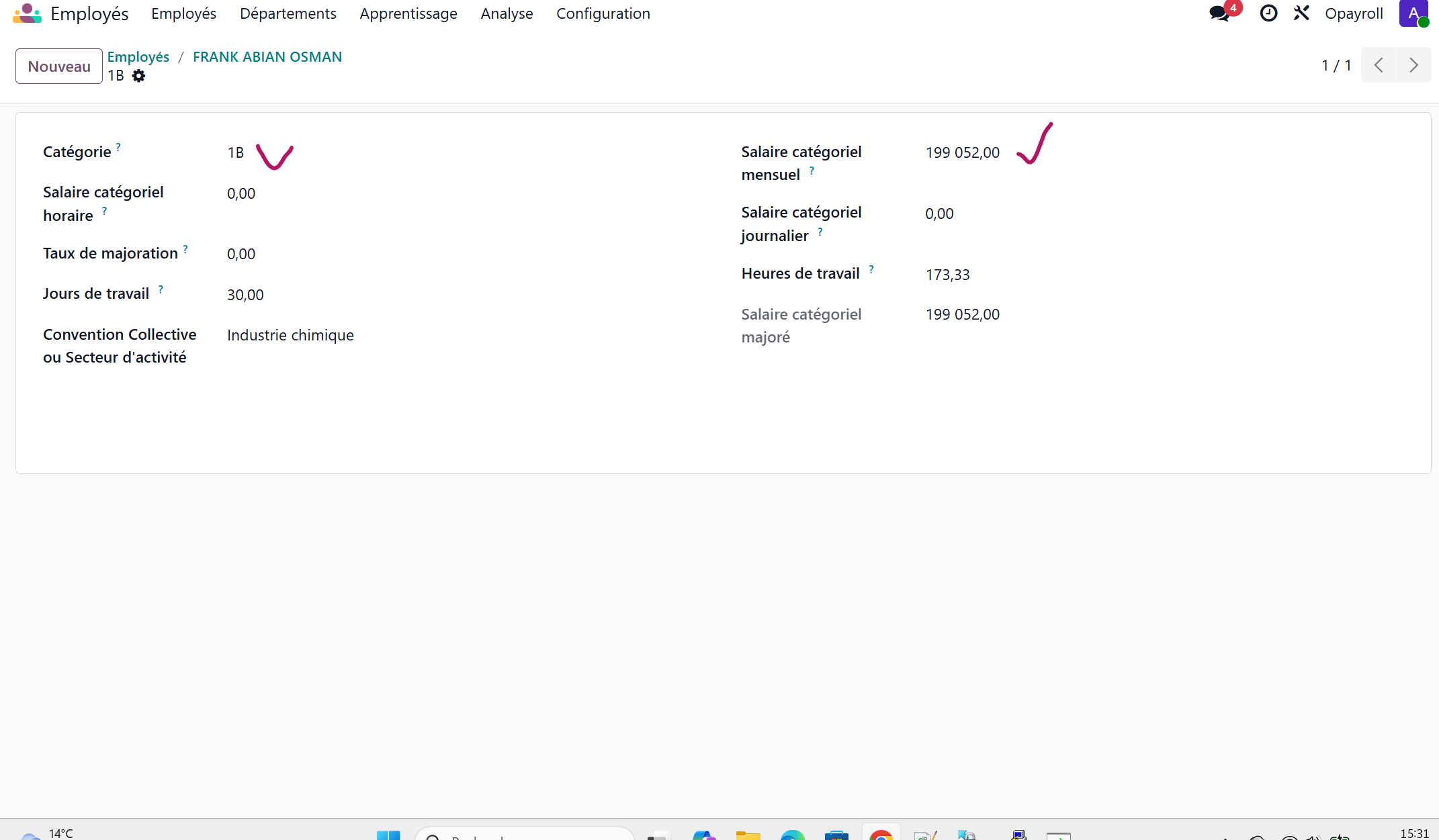The image size is (1439, 840).
Task: Open the activities clock icon
Action: (x=1268, y=13)
